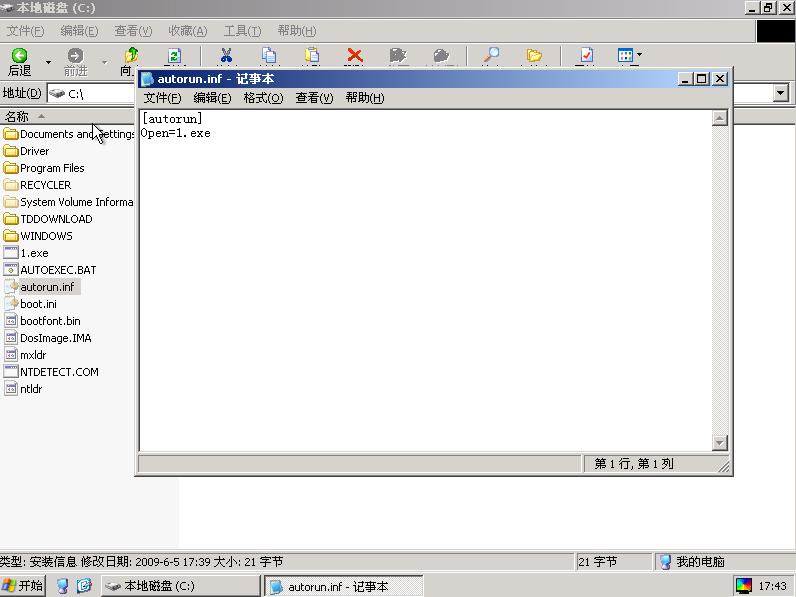Open Notepad Edit menu

(212, 97)
